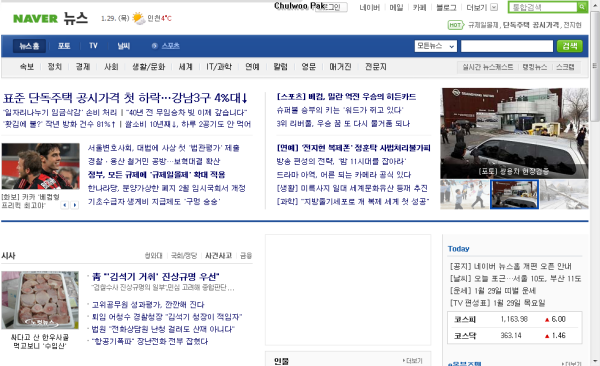Open the large 쌍용차 현장검증 photo
Screen dimensions: 600x366
[x=514, y=133]
